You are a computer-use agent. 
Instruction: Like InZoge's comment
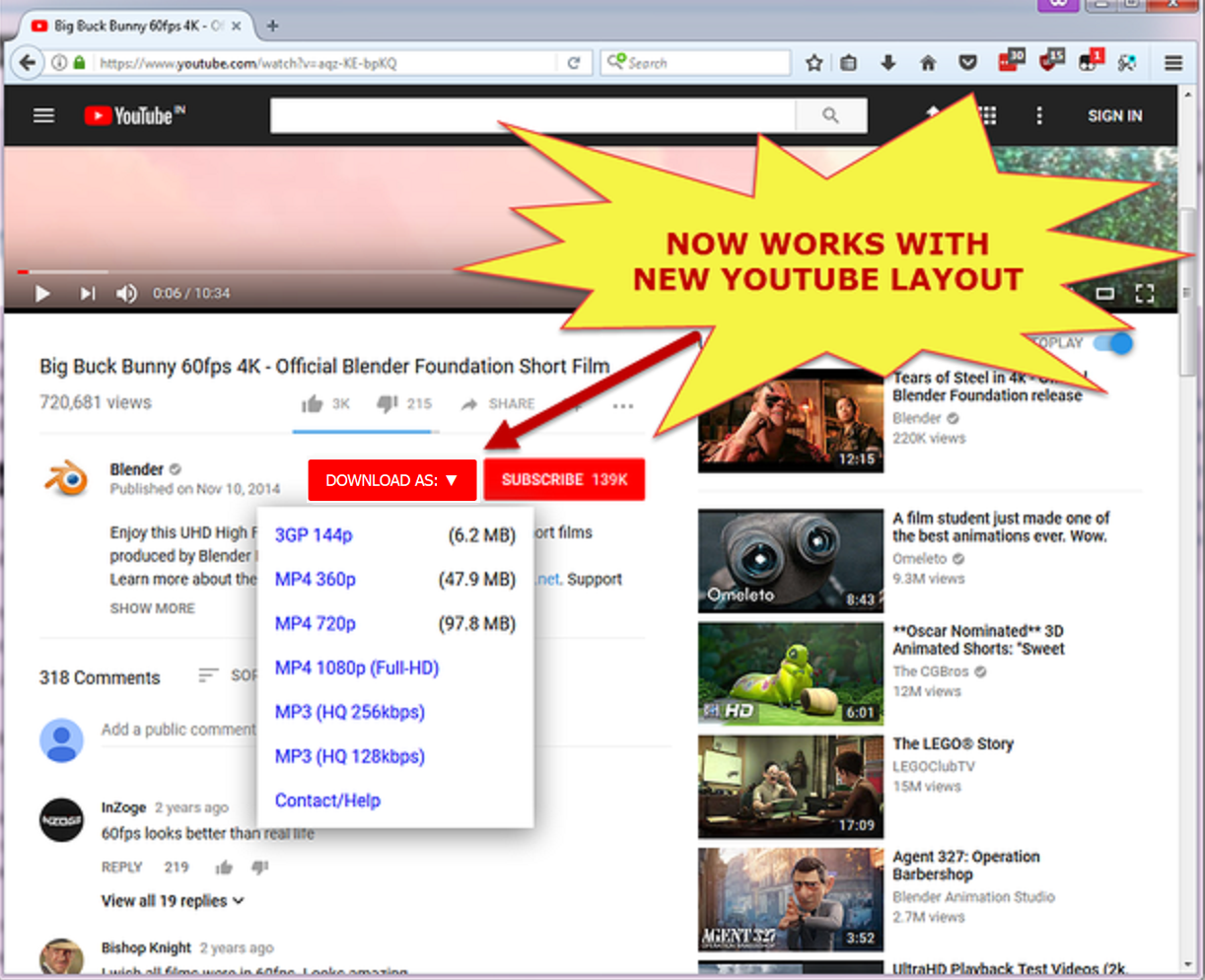pyautogui.click(x=224, y=868)
